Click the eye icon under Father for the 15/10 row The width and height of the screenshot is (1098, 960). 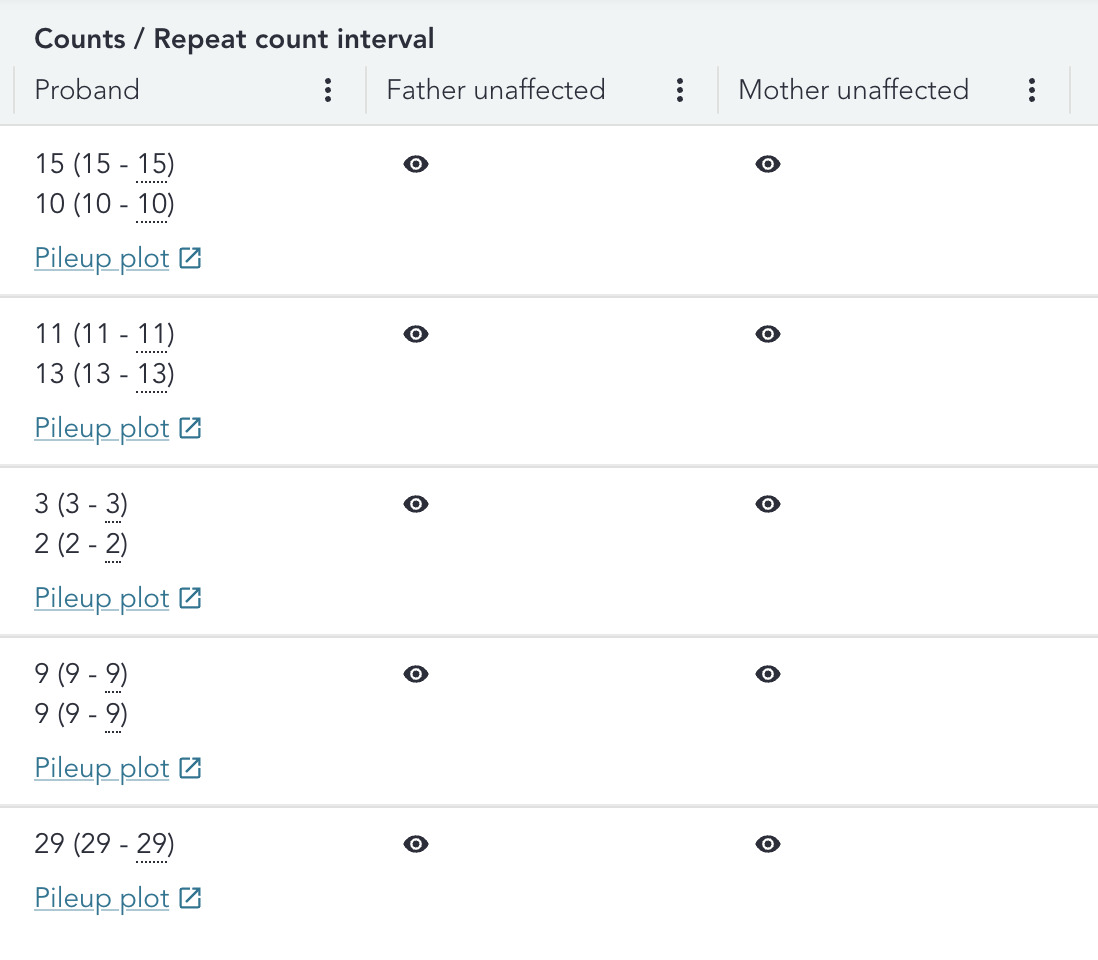[x=415, y=163]
